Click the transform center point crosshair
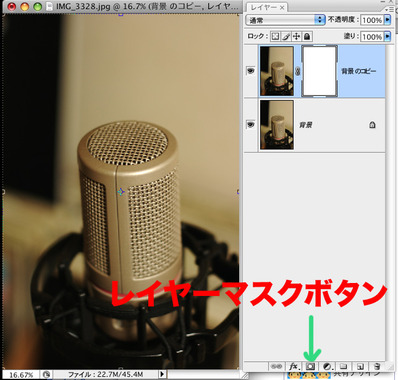 click(x=121, y=191)
